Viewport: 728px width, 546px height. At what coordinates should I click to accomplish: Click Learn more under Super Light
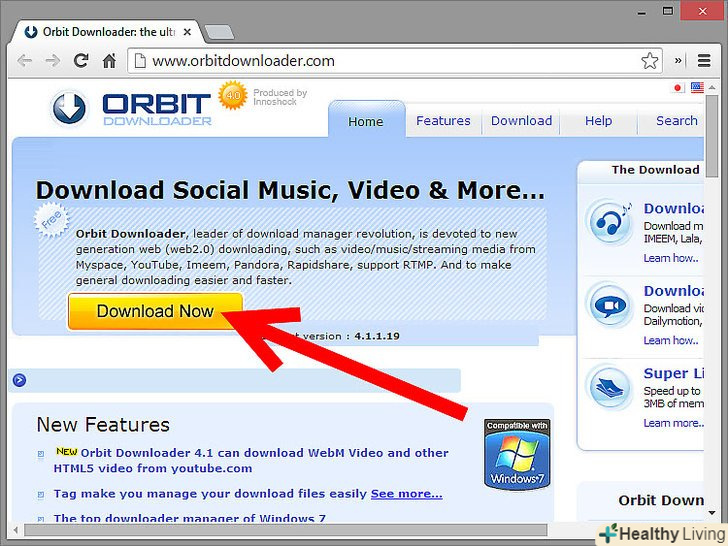pyautogui.click(x=673, y=423)
